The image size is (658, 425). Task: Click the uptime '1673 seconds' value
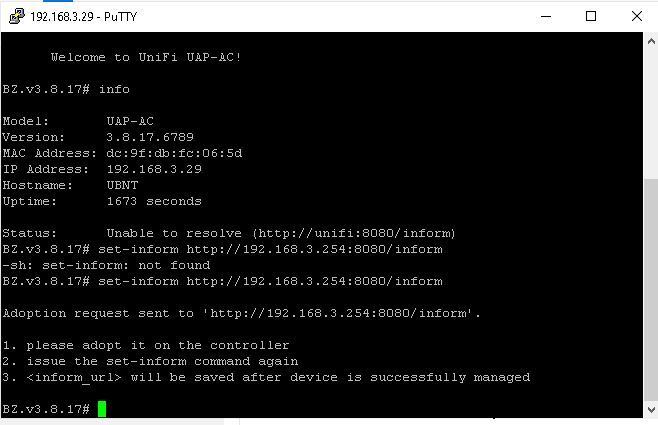[x=154, y=201]
